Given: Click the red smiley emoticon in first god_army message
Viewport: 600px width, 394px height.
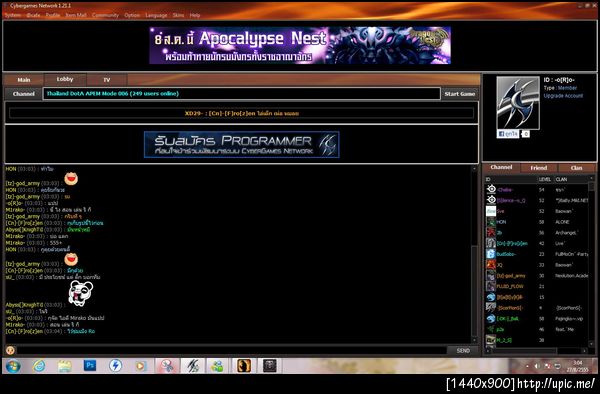Looking at the screenshot, I should (x=71, y=179).
